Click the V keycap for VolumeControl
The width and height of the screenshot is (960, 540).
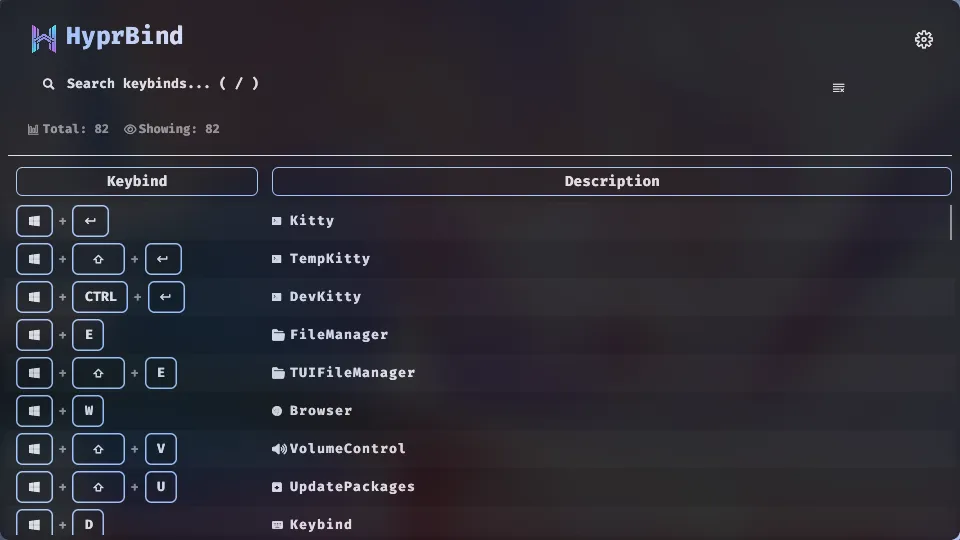click(x=161, y=449)
